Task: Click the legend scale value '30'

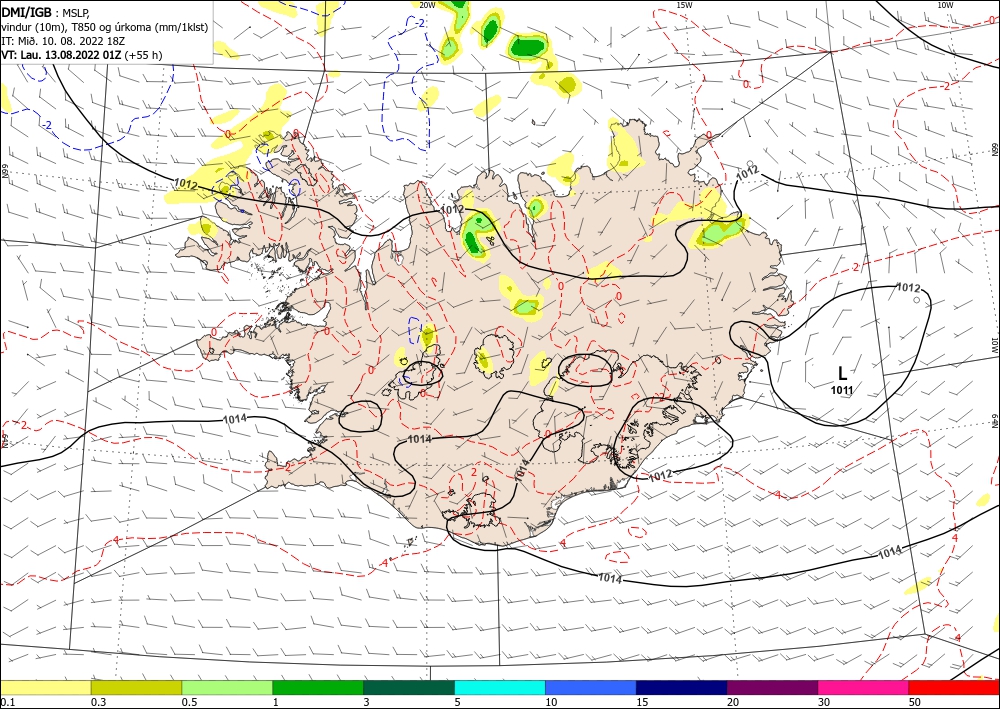Action: (825, 702)
